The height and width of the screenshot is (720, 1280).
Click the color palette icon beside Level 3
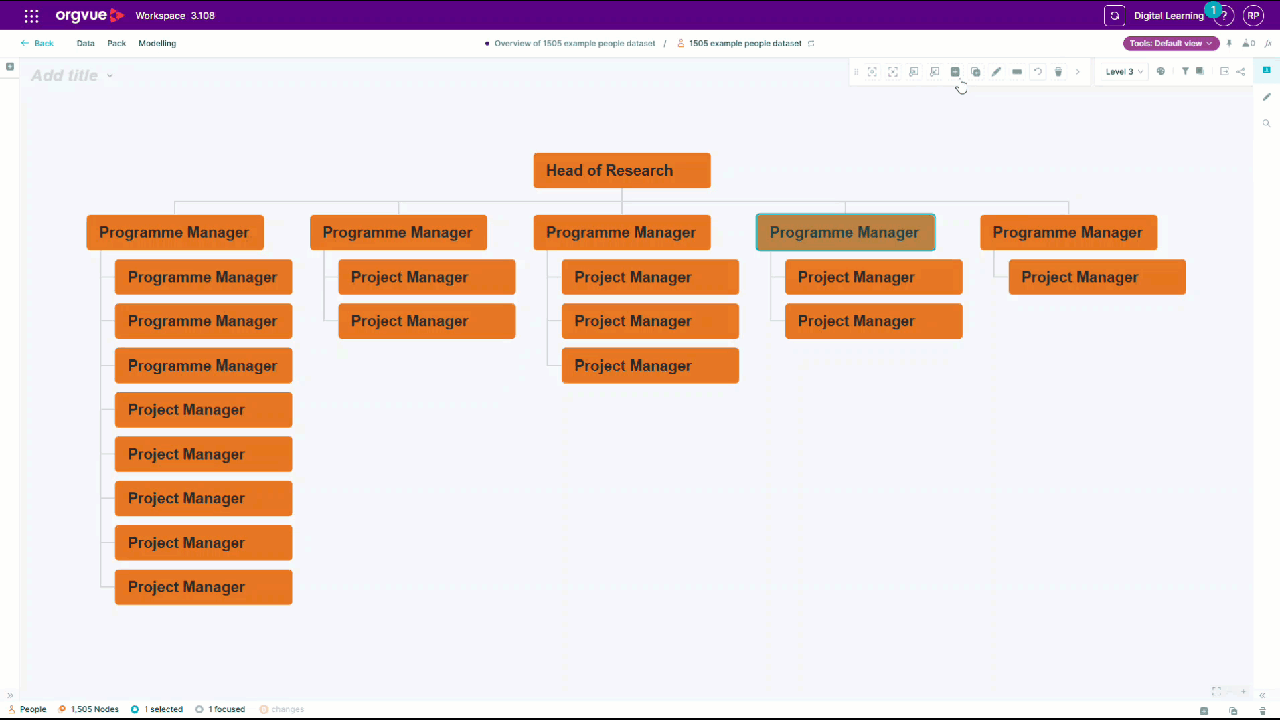click(1161, 71)
